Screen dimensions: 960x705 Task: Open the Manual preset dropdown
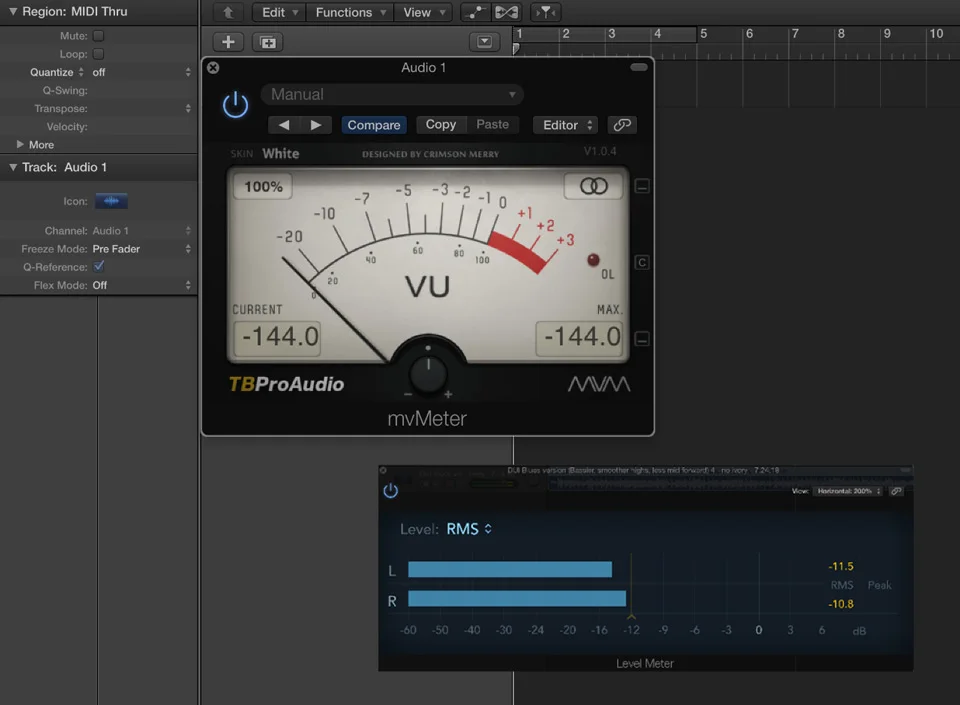(x=392, y=94)
